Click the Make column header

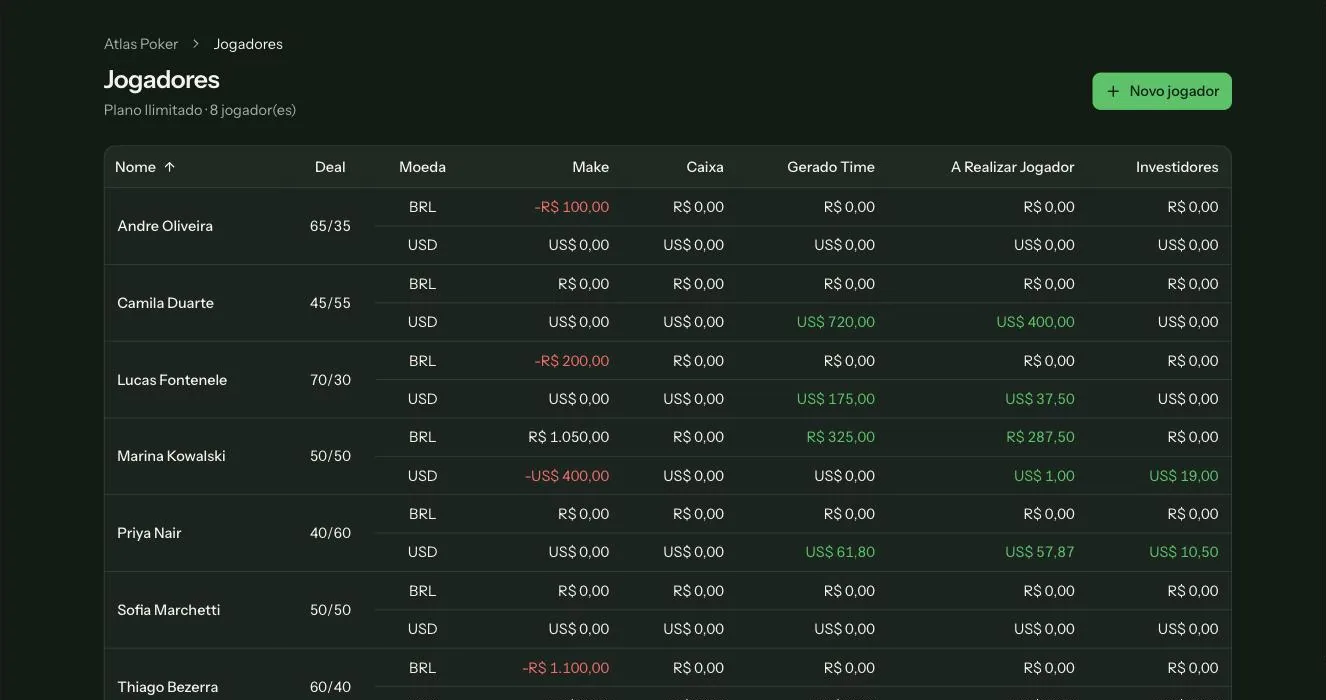(590, 167)
